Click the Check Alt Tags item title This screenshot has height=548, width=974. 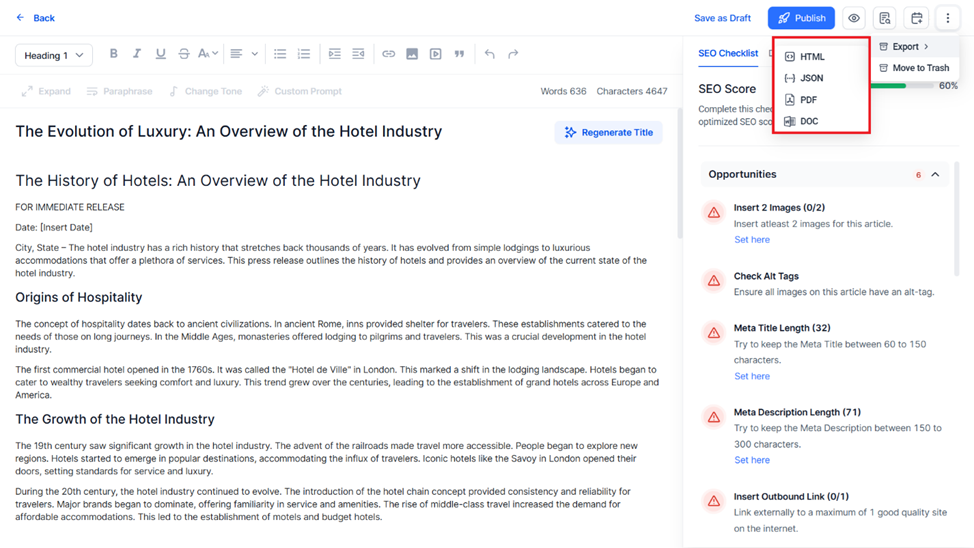tap(766, 276)
